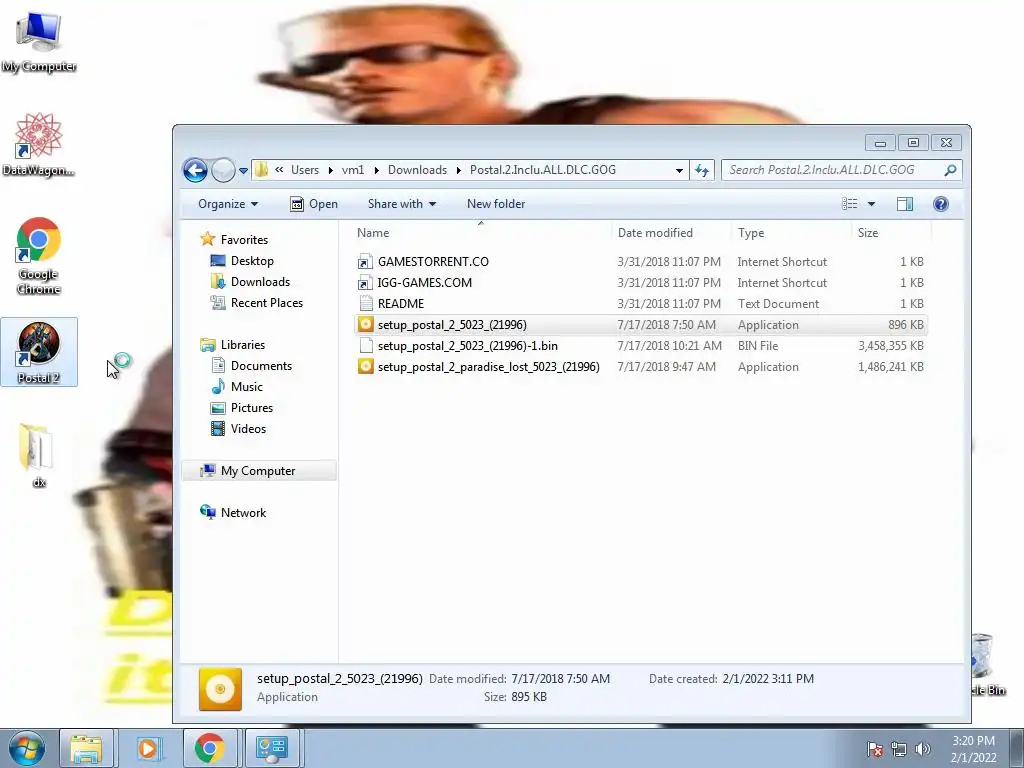Click the README file name
Screen dimensions: 1024x768
coord(400,304)
